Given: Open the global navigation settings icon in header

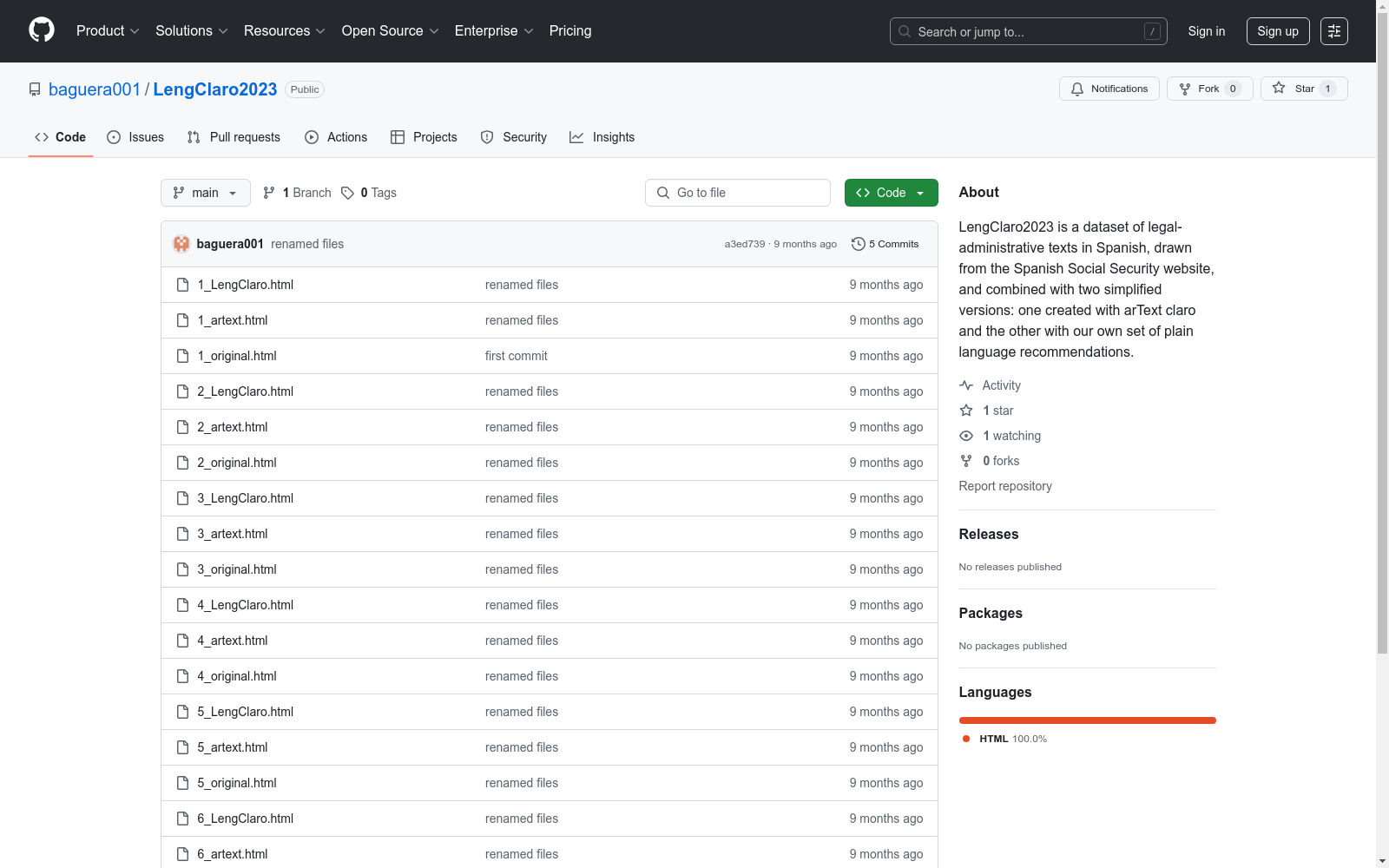Looking at the screenshot, I should [1334, 31].
